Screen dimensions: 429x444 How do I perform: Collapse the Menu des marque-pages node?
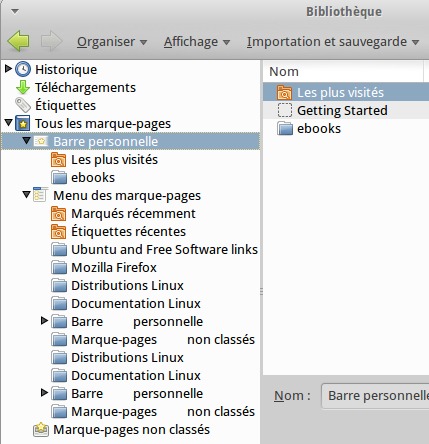coord(26,194)
